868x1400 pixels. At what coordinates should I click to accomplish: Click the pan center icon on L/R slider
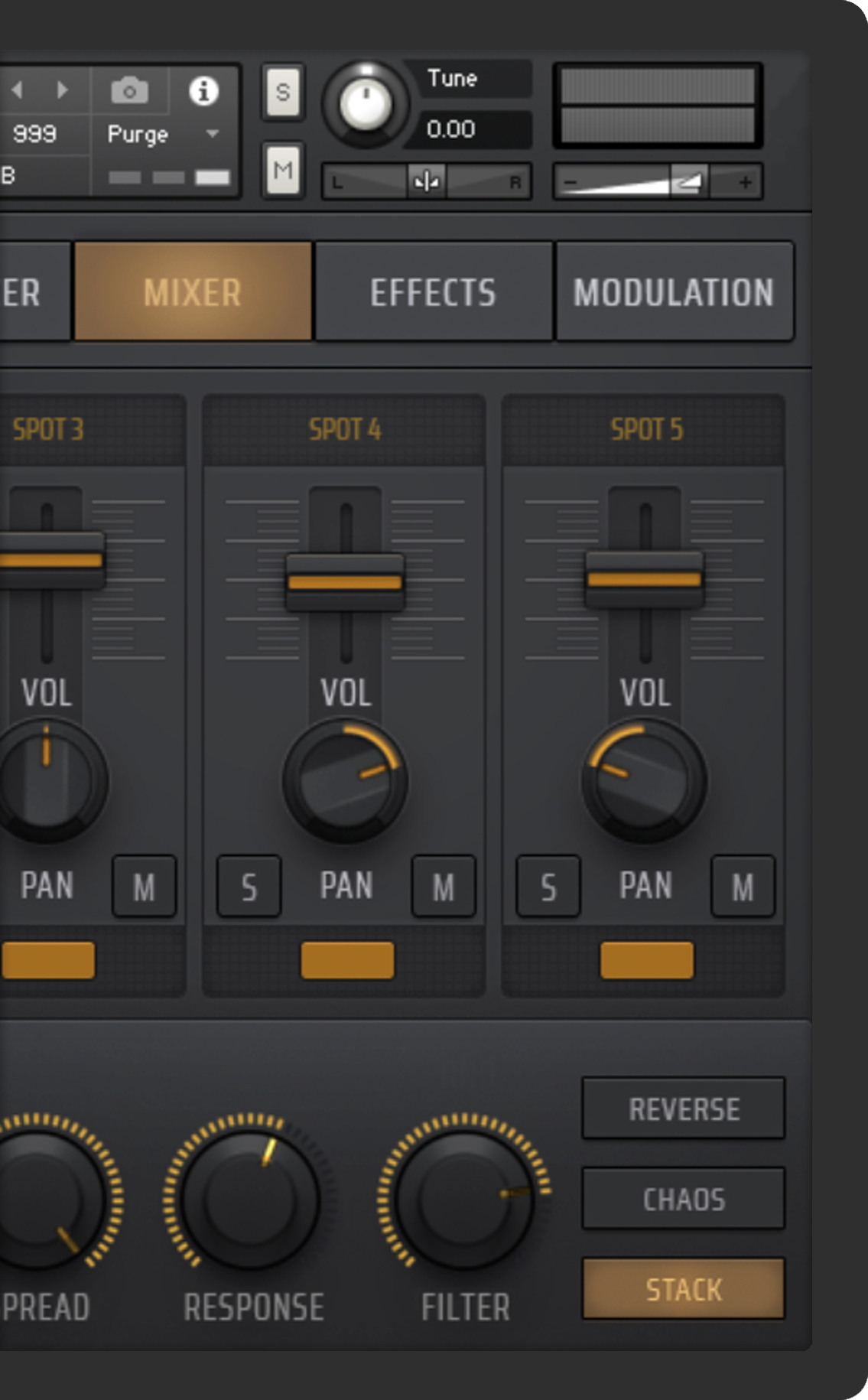(x=426, y=182)
